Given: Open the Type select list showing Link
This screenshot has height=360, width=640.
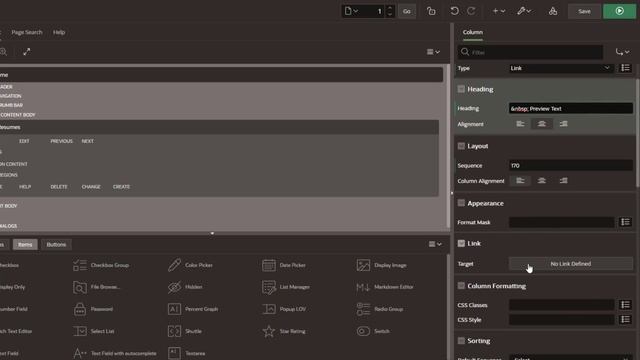Looking at the screenshot, I should [560, 68].
